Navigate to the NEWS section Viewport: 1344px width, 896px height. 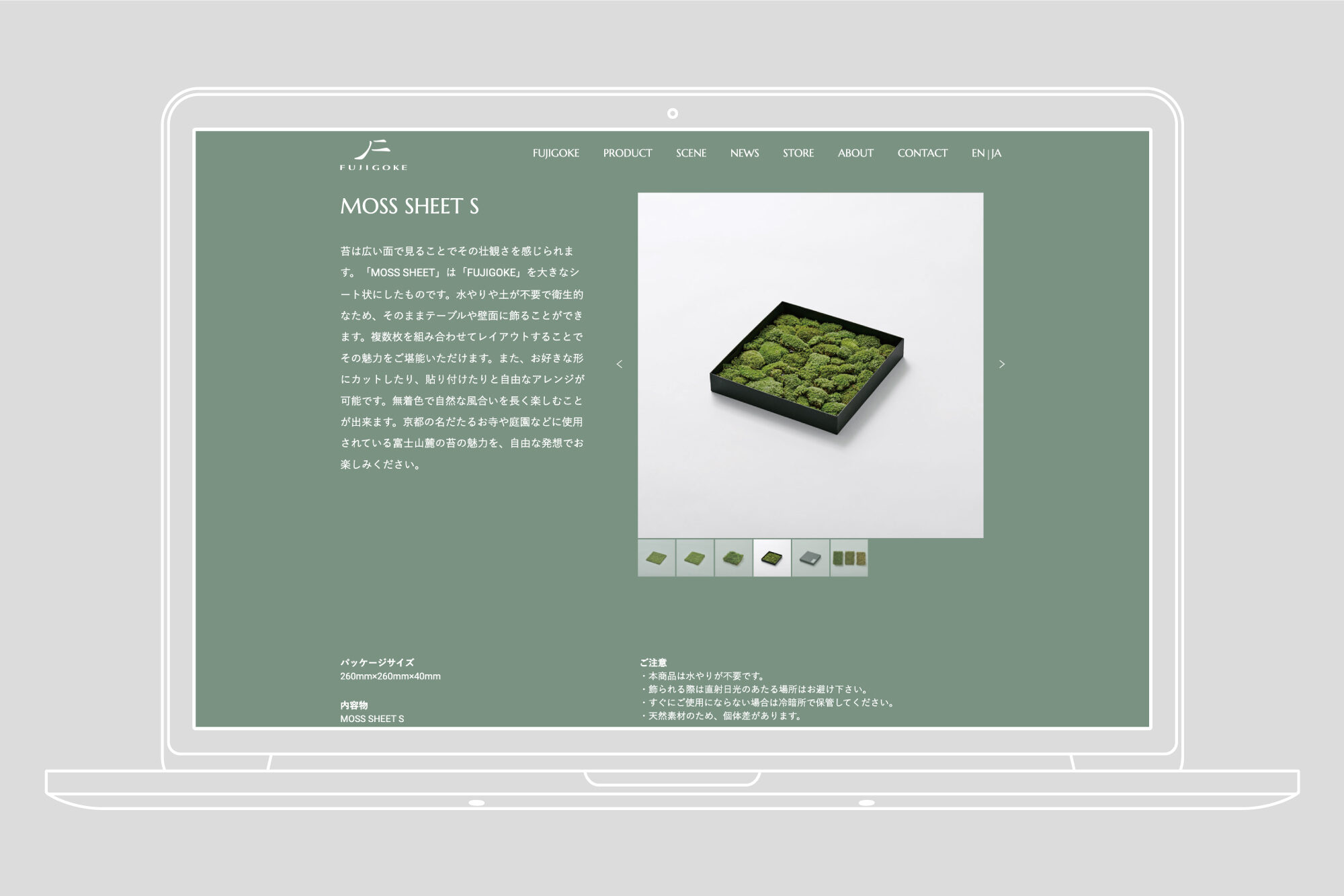744,153
